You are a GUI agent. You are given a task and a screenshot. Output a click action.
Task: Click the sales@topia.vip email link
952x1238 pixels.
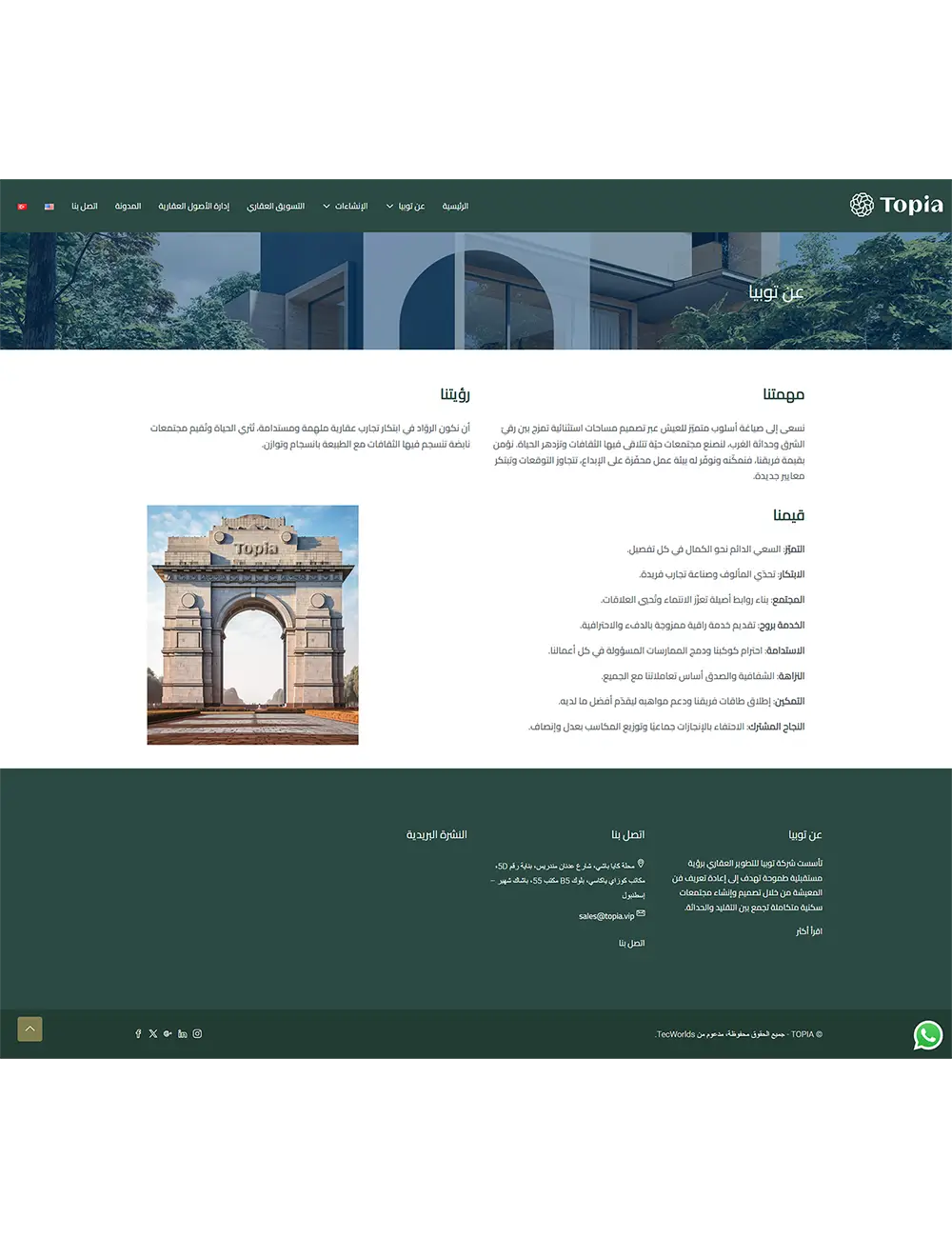[x=605, y=916]
